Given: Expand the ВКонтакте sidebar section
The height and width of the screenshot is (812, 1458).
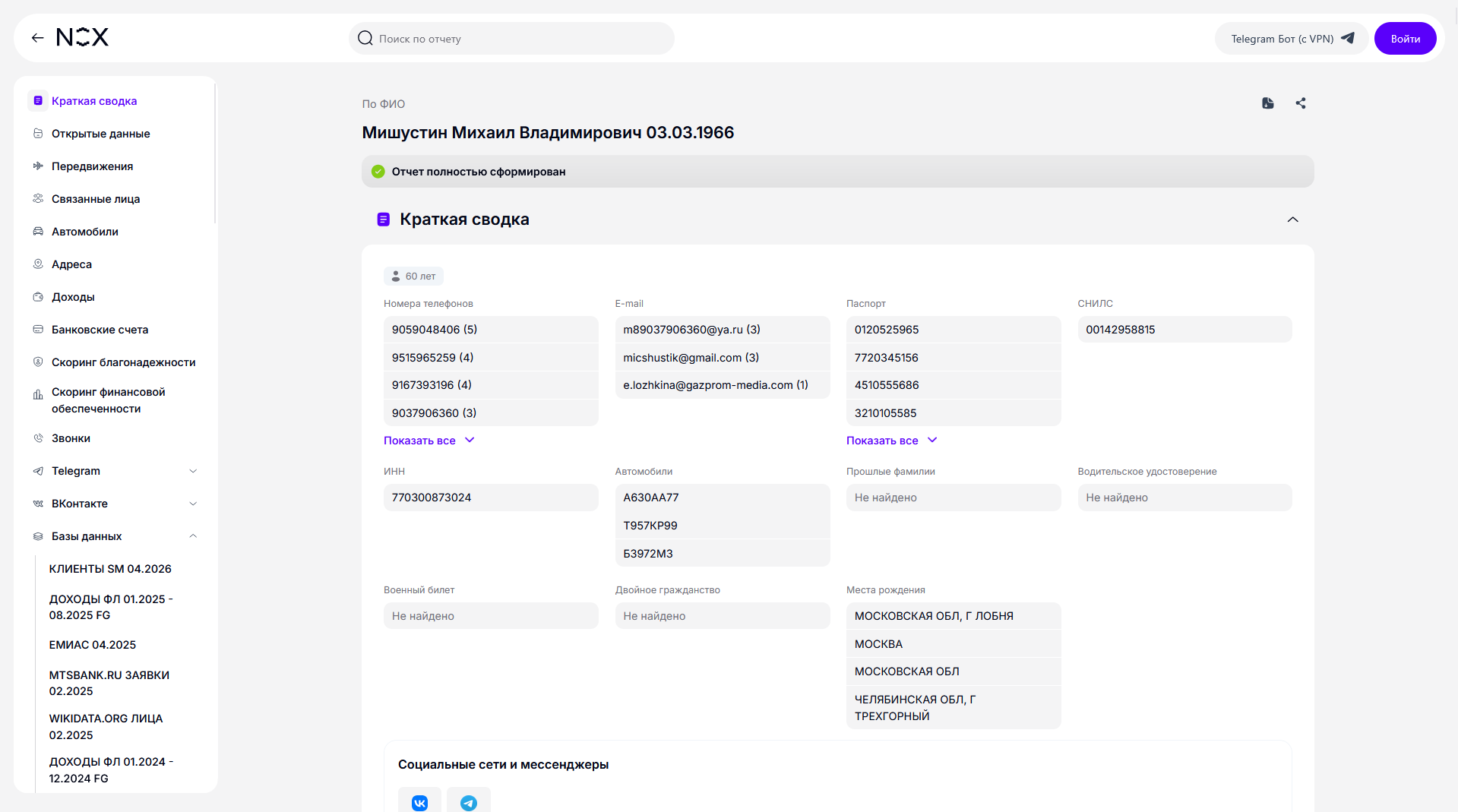Looking at the screenshot, I should 193,504.
